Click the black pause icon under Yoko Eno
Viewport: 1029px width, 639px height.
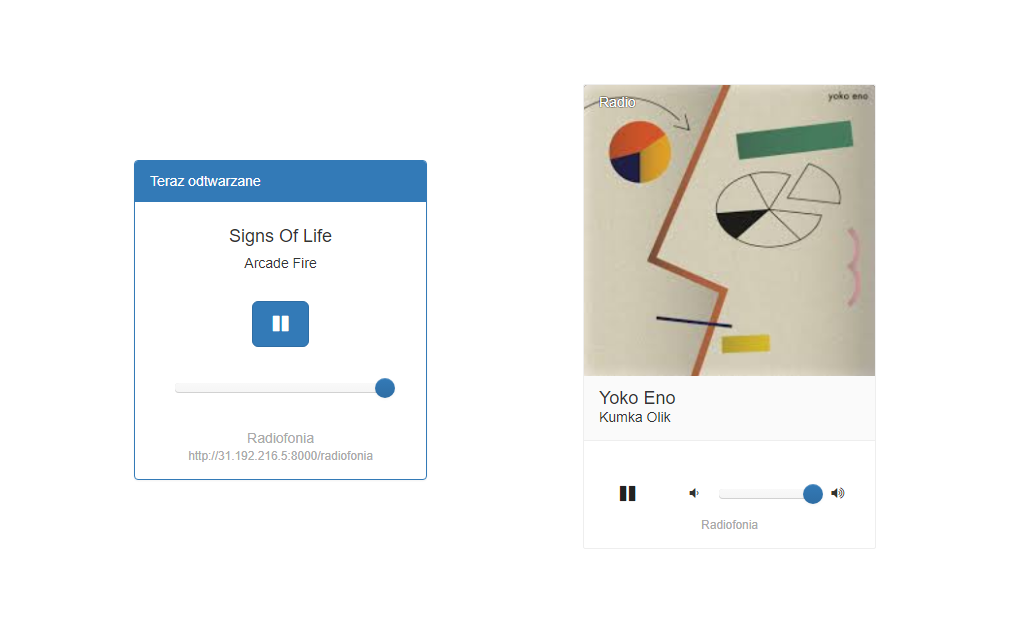click(627, 493)
